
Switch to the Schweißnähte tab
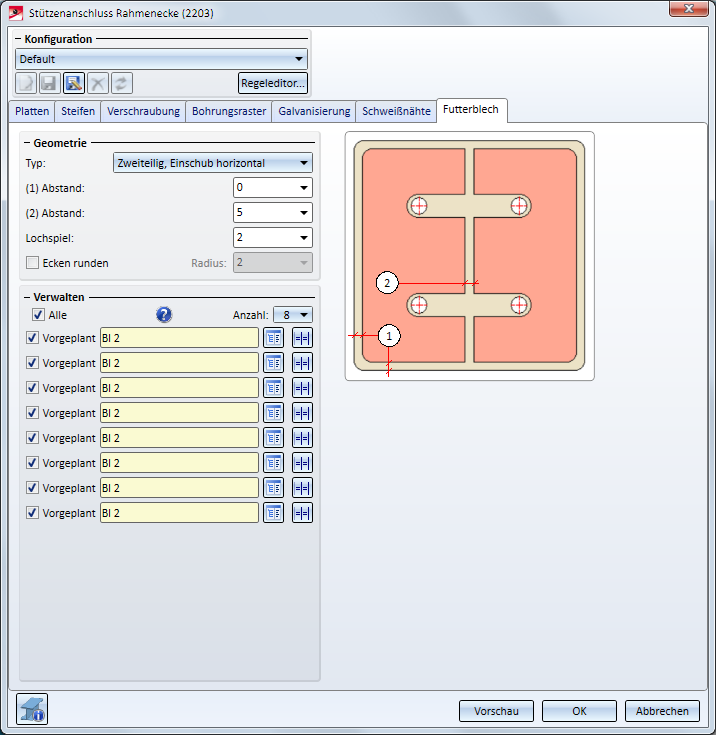click(x=396, y=112)
